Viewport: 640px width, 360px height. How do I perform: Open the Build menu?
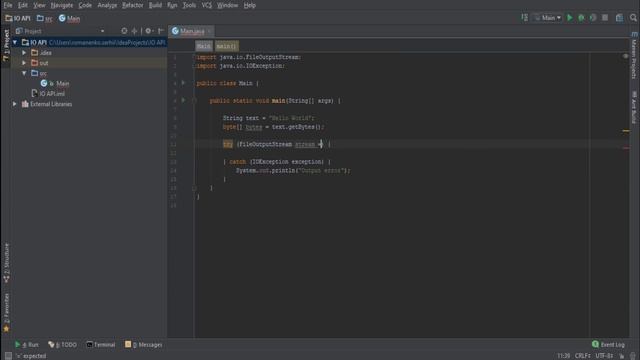point(155,5)
